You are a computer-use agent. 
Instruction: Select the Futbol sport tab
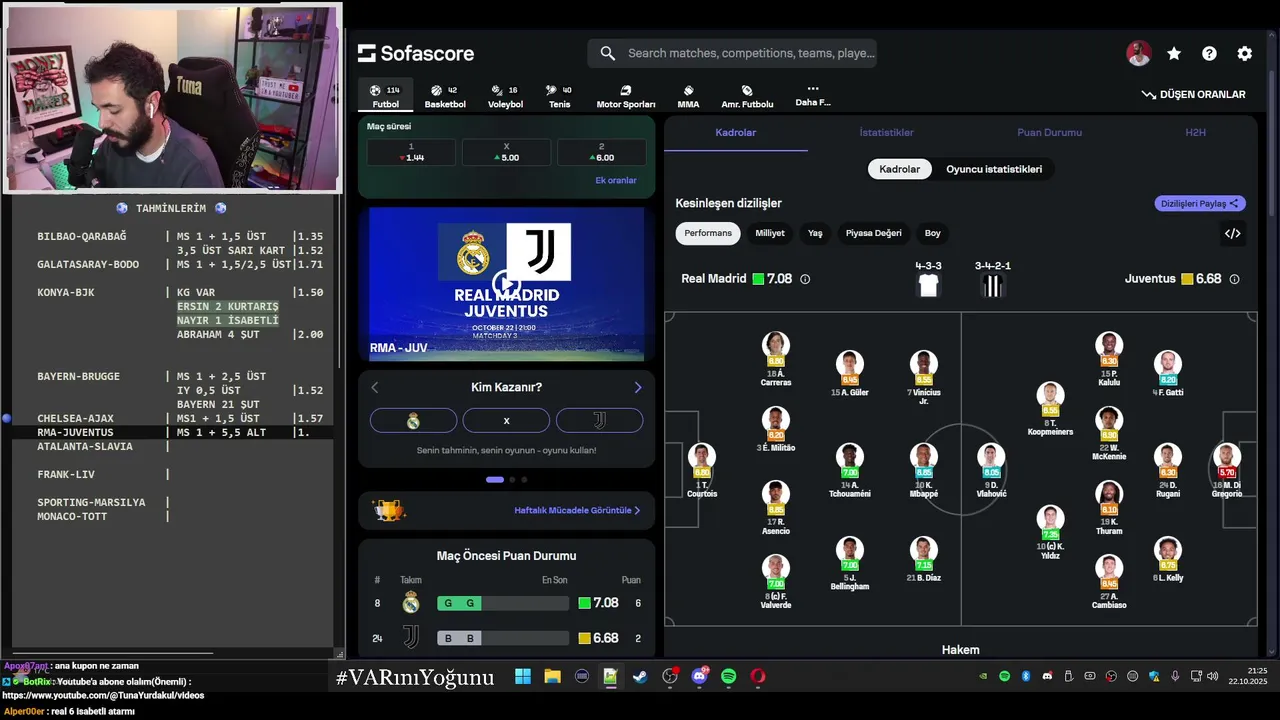click(386, 97)
